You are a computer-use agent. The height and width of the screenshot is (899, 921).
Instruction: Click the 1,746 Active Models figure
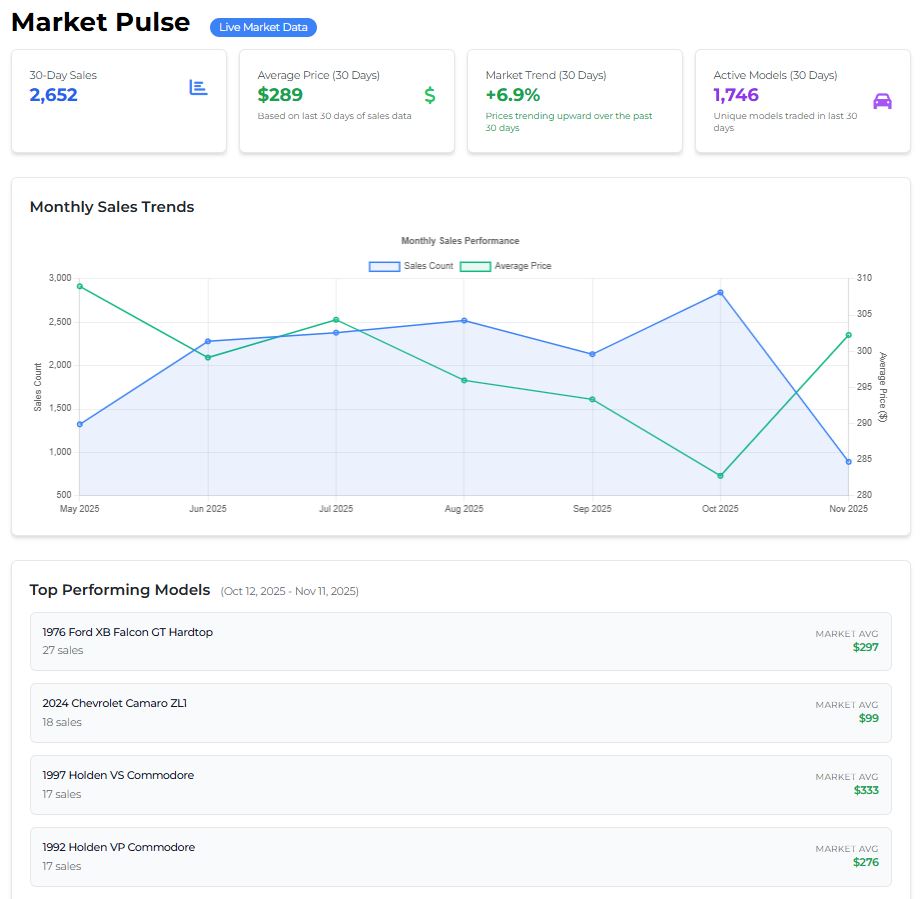click(x=736, y=95)
